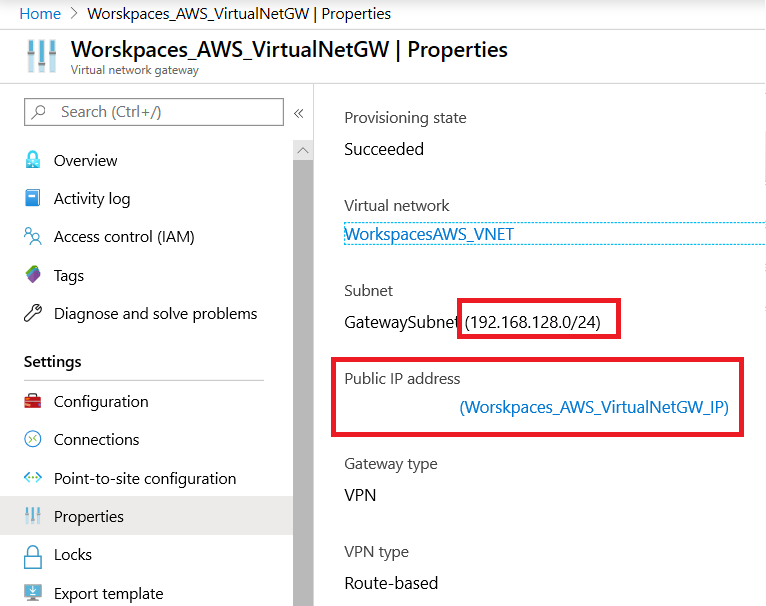Click the Settings section heading
The width and height of the screenshot is (766, 606).
(x=53, y=362)
